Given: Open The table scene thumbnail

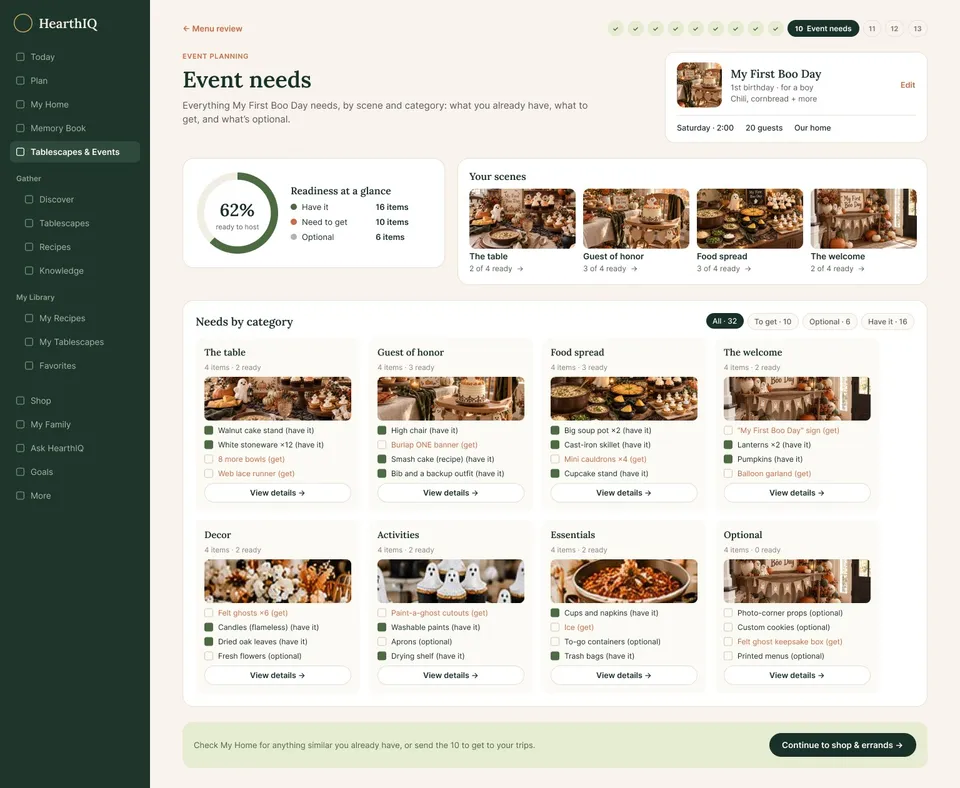Looking at the screenshot, I should coord(522,219).
